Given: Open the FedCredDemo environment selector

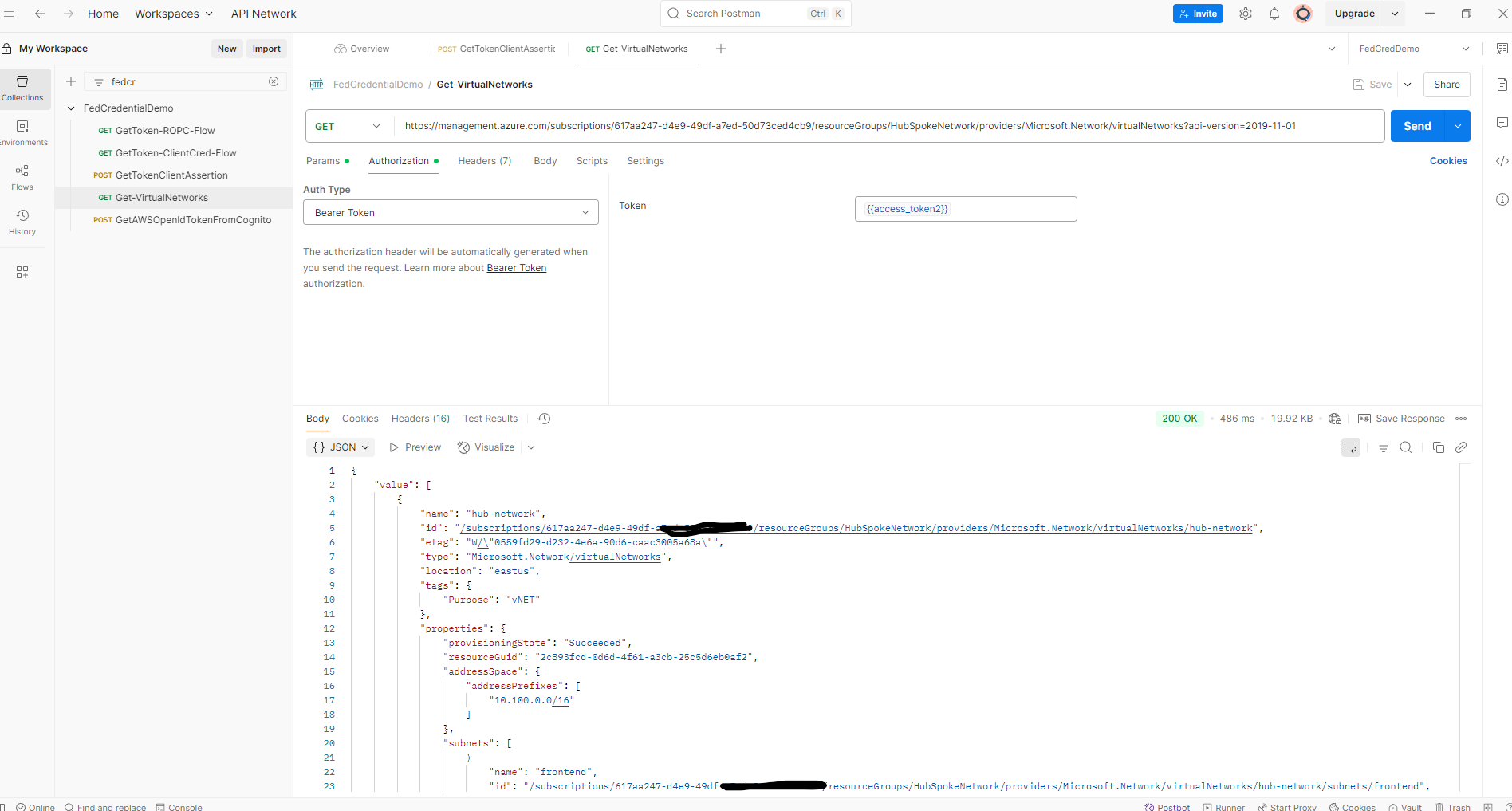Looking at the screenshot, I should 1414,49.
